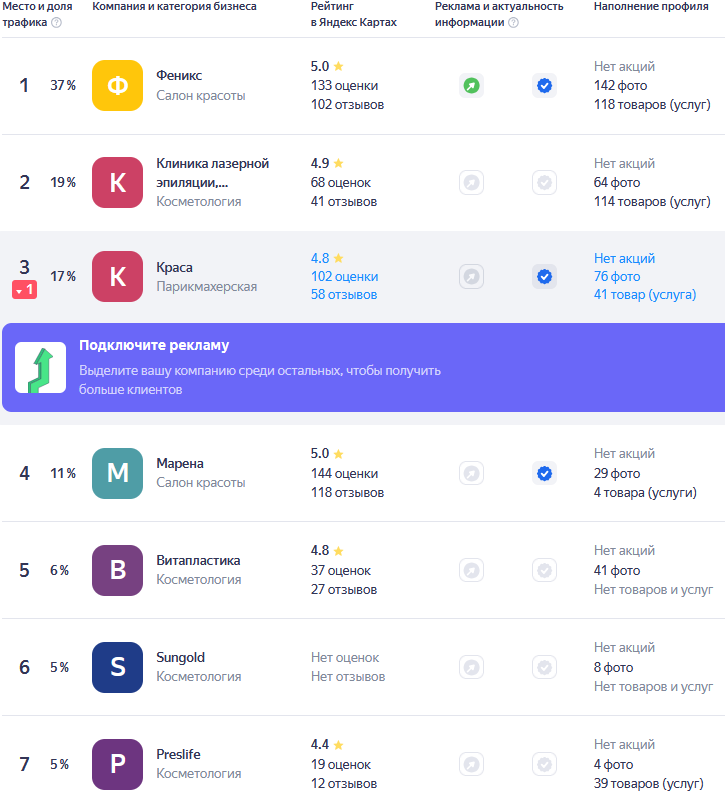Screen dimensions: 725x800
Task: Click the red K avatar of Клиника лазерной эпиляции
Action: point(117,182)
